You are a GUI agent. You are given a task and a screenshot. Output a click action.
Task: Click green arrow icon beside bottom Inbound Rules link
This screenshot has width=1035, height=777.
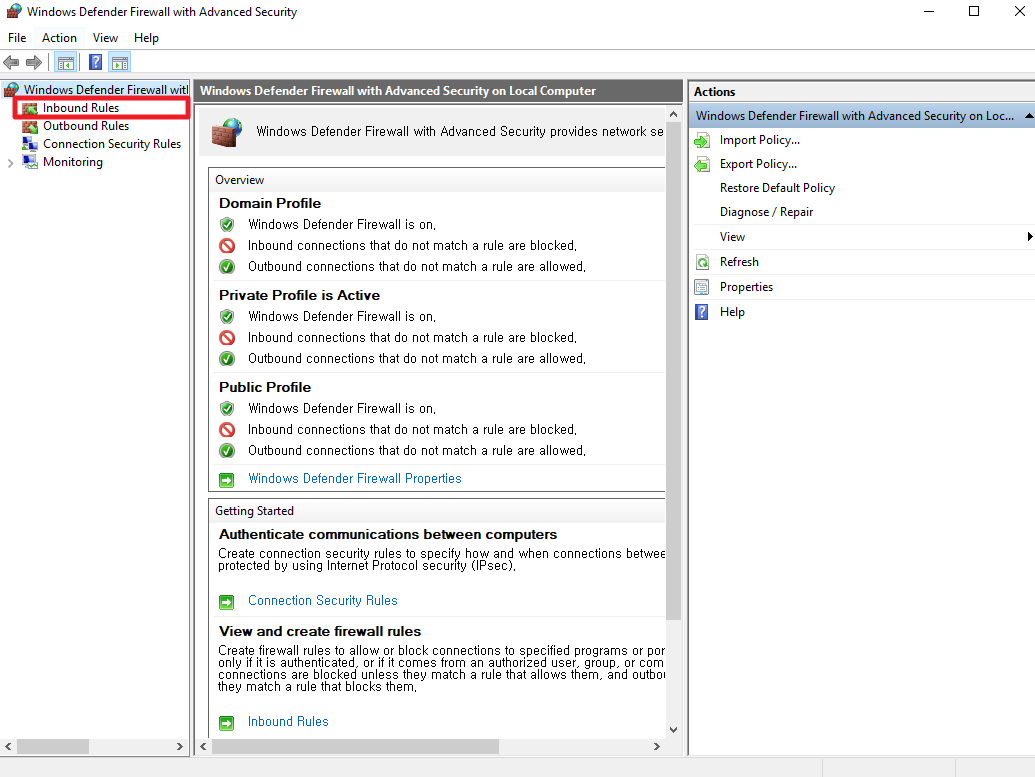point(226,724)
